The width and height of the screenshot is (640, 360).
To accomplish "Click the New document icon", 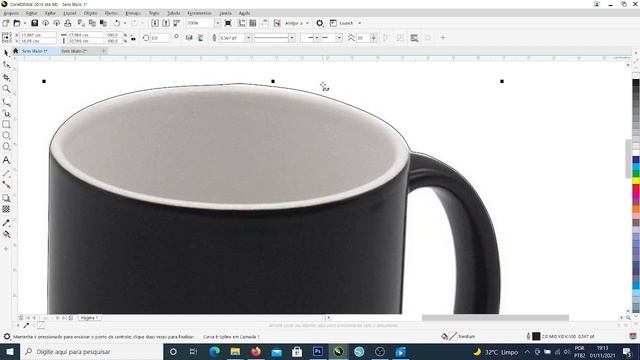I will (6, 23).
